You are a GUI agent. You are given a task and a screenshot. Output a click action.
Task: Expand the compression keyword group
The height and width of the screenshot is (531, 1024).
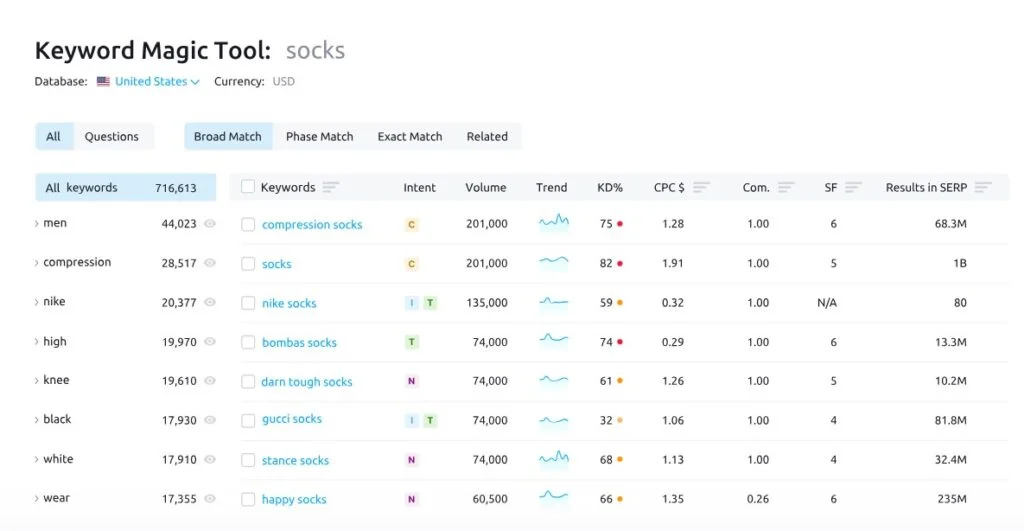coord(37,263)
